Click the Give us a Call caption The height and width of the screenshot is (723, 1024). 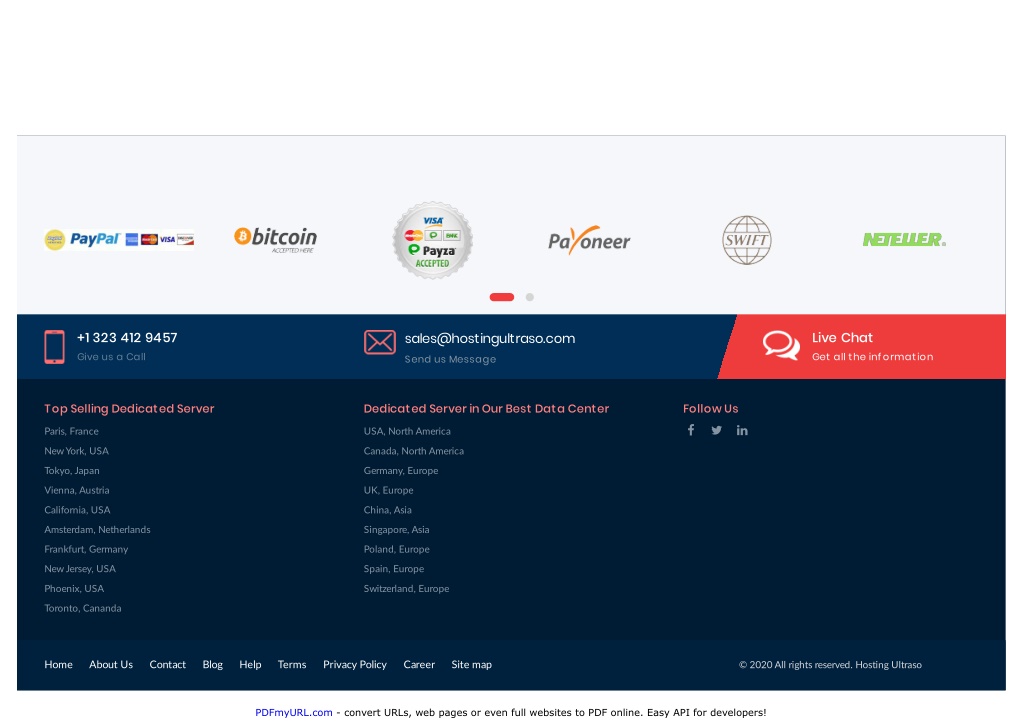pos(111,357)
